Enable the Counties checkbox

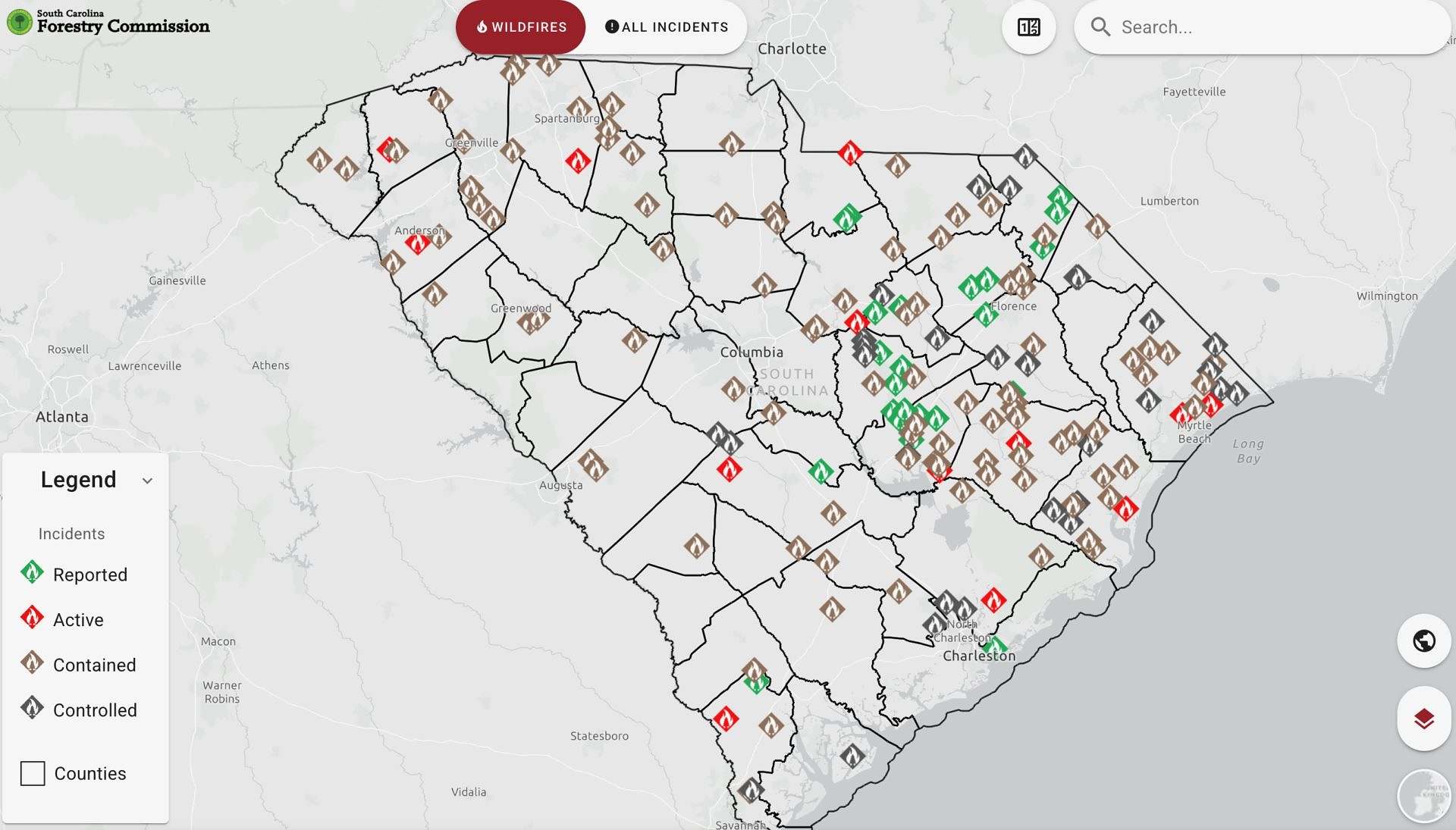[x=33, y=773]
